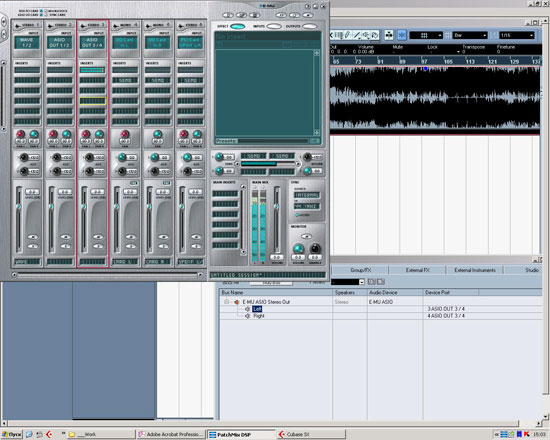This screenshot has height=440, width=550.
Task: Open the 1/16 quantize dropdown
Action: pos(516,35)
